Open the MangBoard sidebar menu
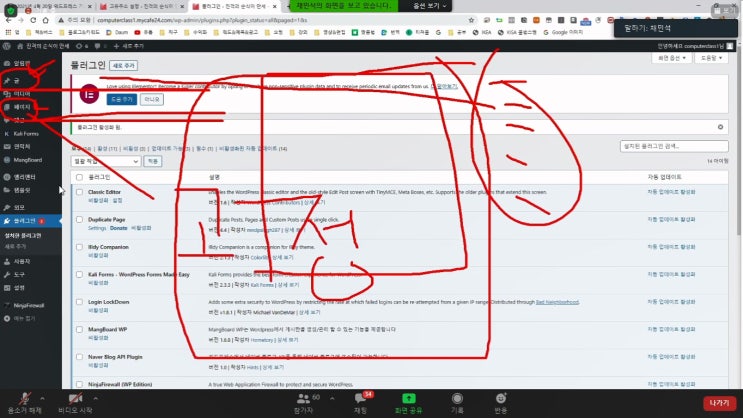The width and height of the screenshot is (743, 418). click(27, 160)
